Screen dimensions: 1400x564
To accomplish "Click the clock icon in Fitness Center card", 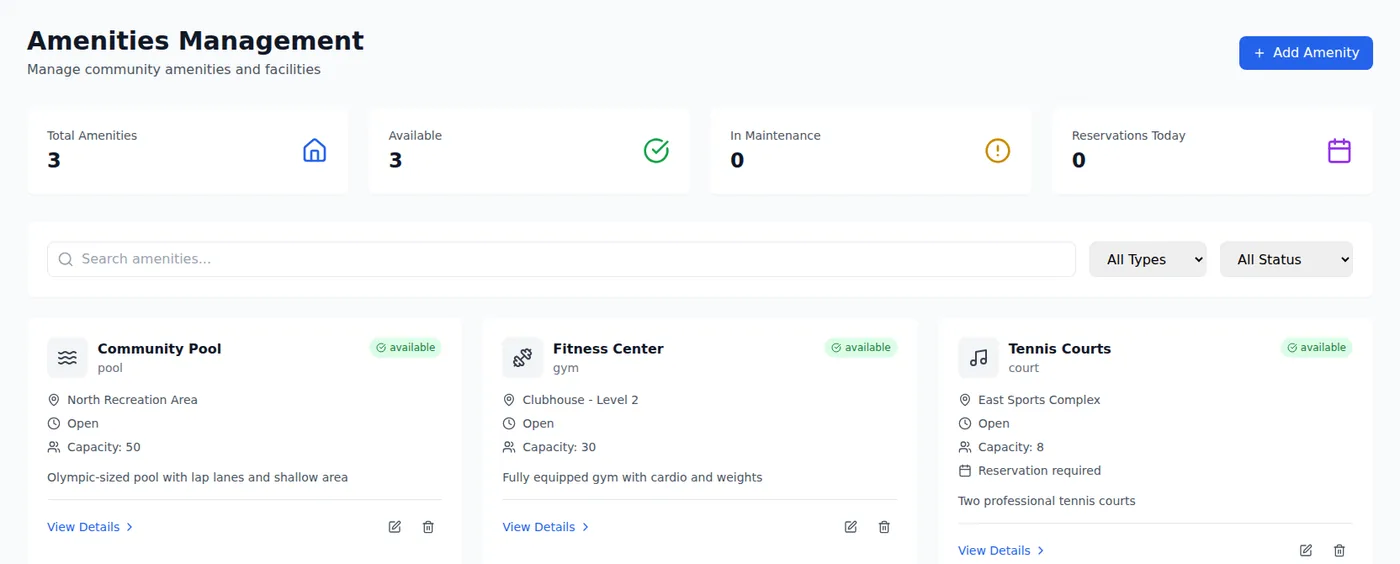I will click(509, 424).
